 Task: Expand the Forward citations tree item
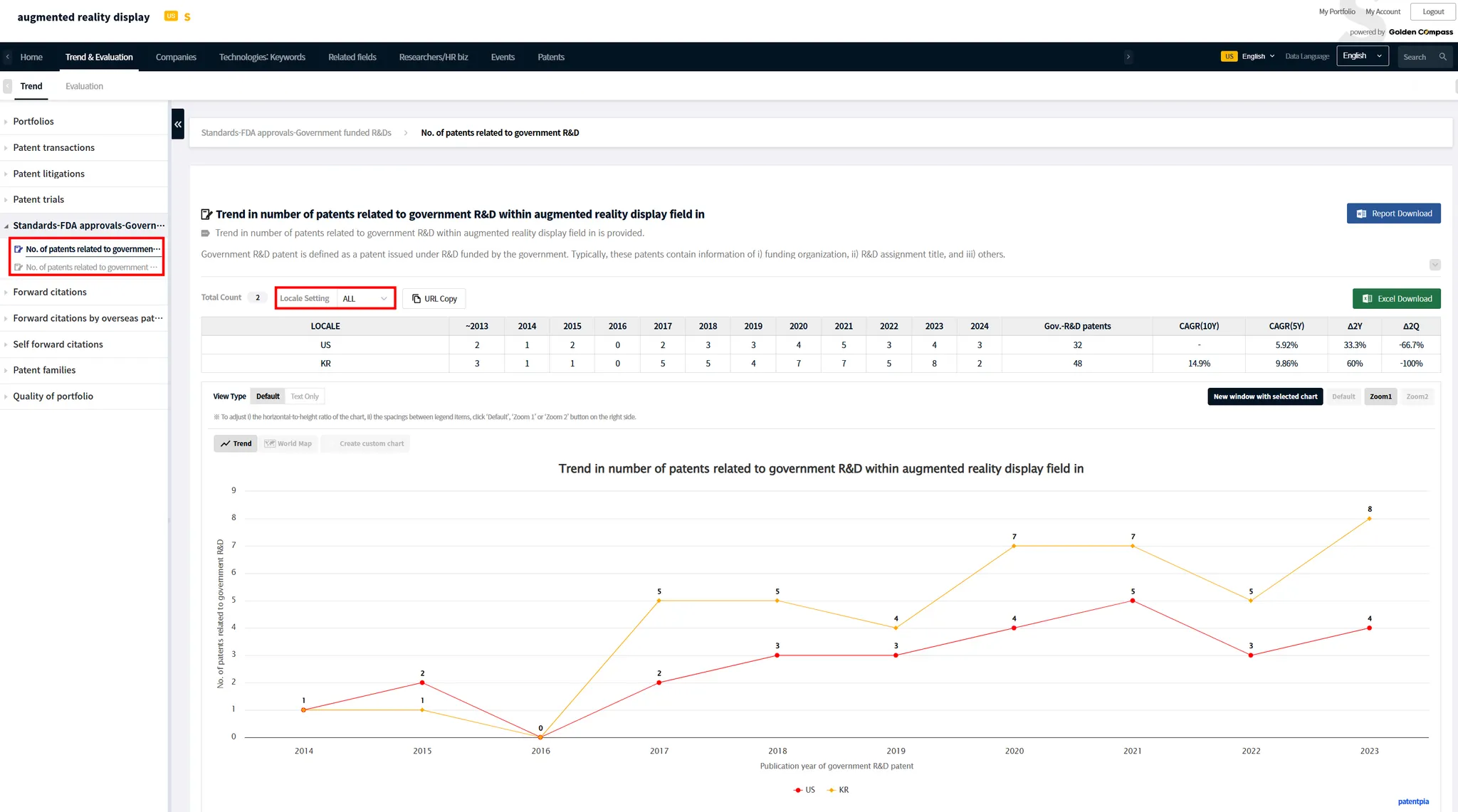point(50,292)
